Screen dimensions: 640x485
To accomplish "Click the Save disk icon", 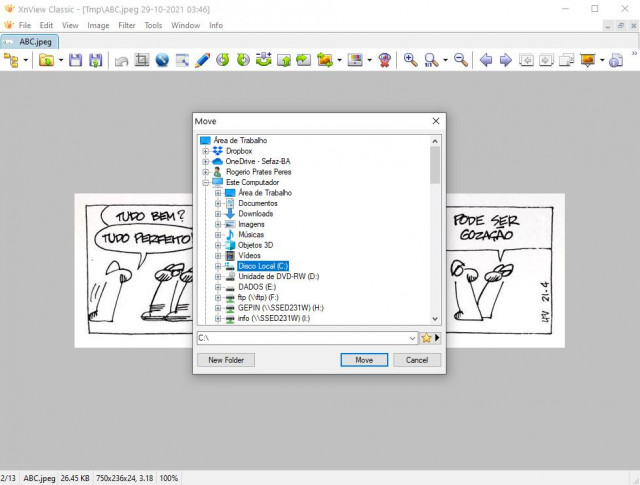I will (x=76, y=60).
